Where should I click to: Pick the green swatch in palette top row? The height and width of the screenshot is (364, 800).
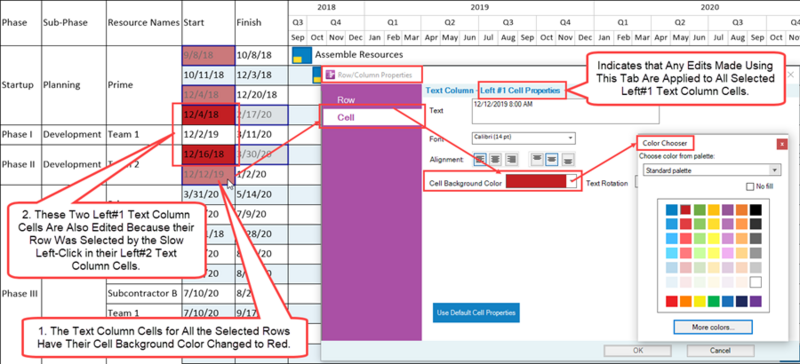tap(699, 210)
